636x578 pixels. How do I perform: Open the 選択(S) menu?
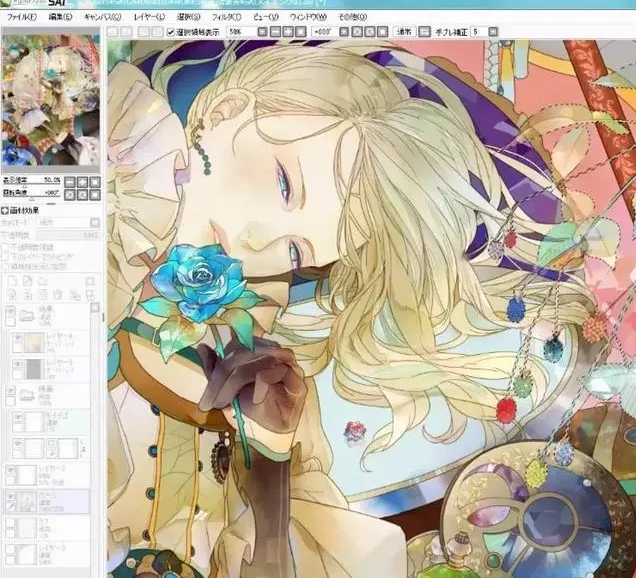[189, 17]
